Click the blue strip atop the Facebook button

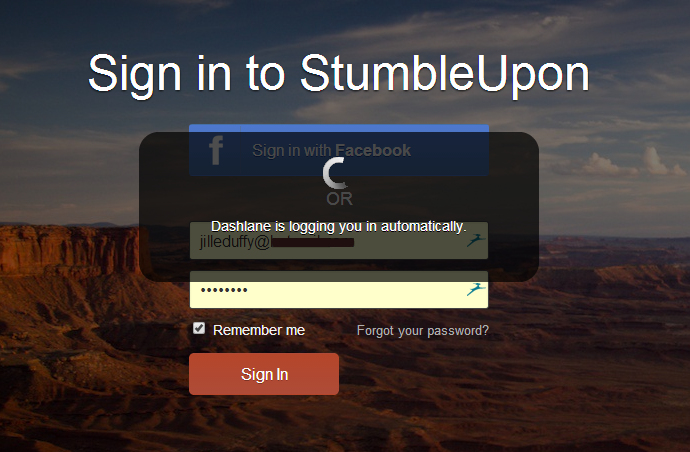(x=339, y=128)
